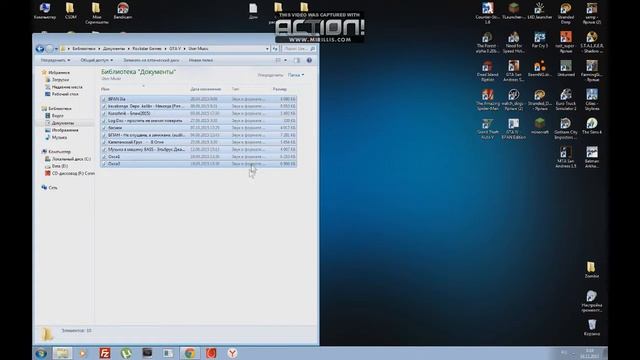The height and width of the screenshot is (360, 640).
Task: Select Rockstar Games in the breadcrumb path
Action: (147, 49)
